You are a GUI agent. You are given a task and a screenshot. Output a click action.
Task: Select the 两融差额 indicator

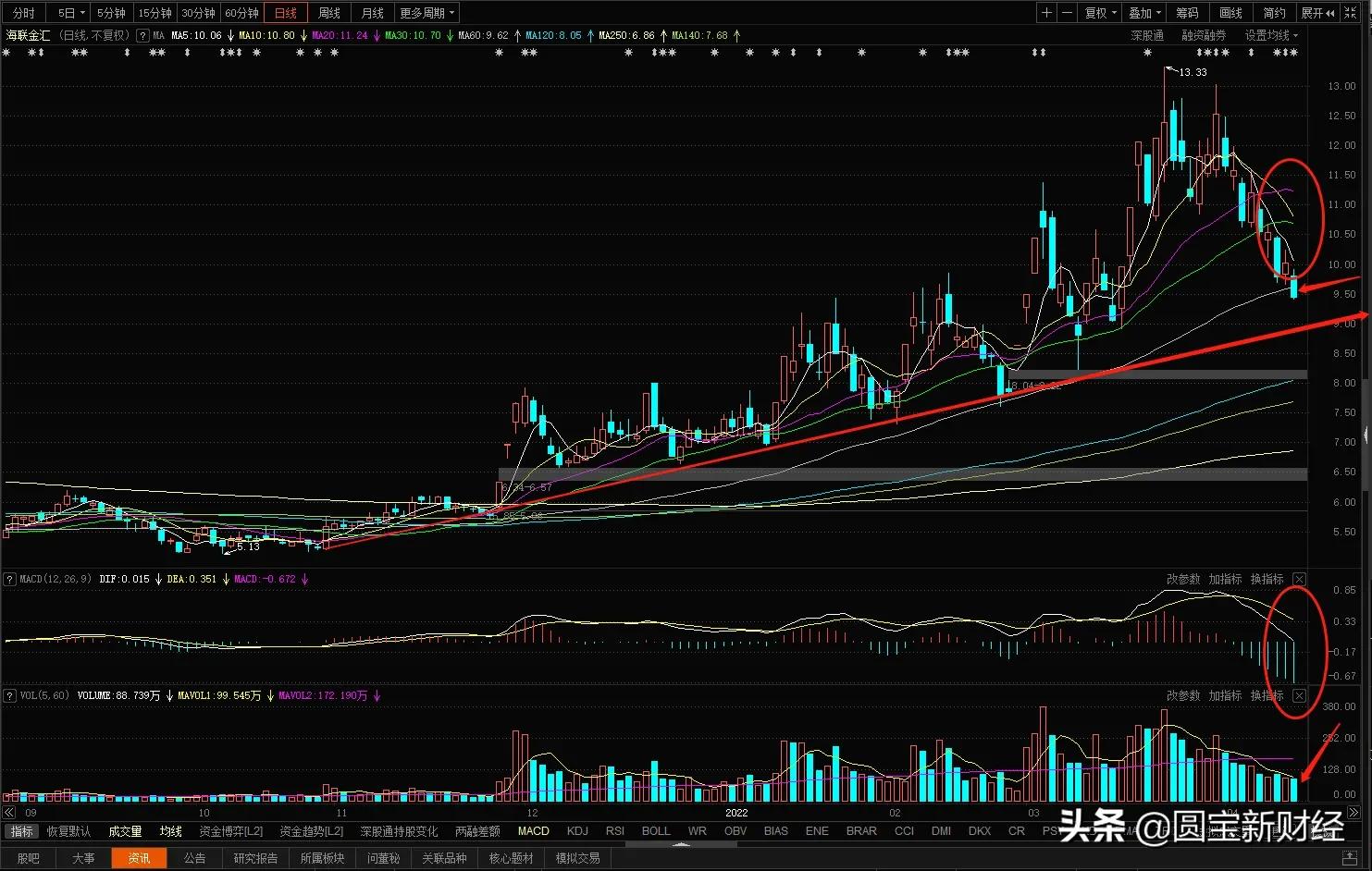point(477,831)
